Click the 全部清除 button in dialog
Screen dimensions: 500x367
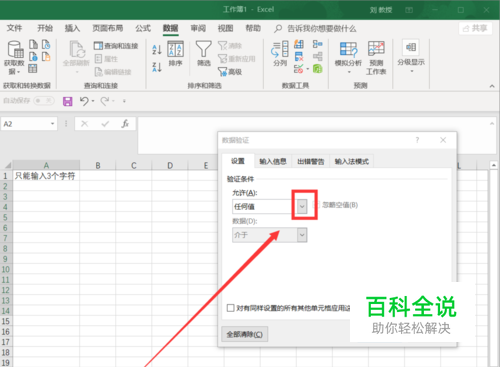(245, 334)
